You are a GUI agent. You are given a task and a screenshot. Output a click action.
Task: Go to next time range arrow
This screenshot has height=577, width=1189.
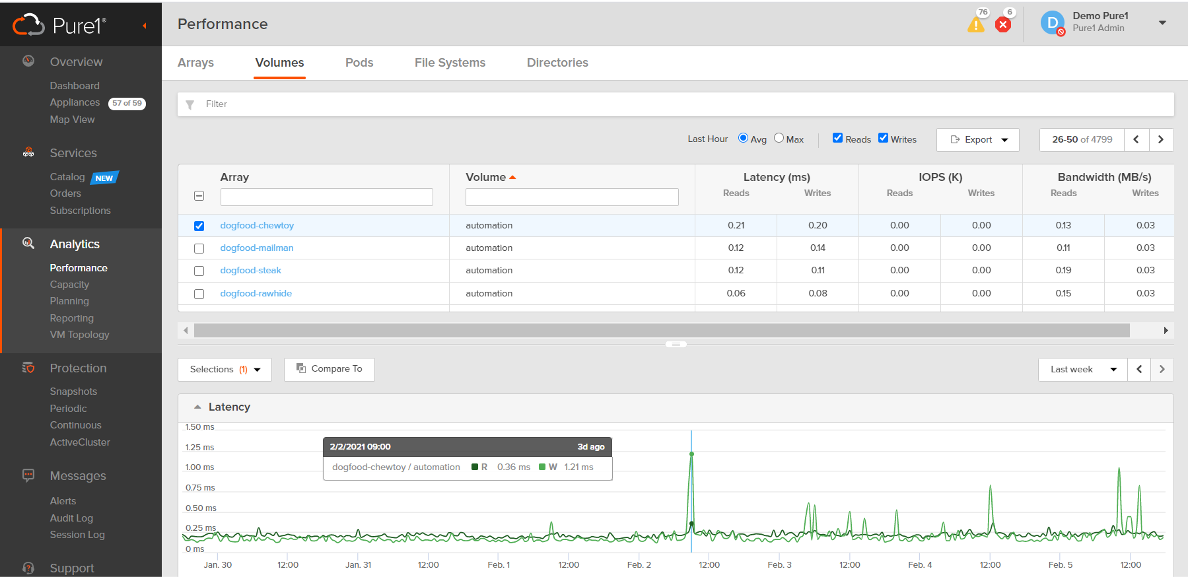[1162, 369]
